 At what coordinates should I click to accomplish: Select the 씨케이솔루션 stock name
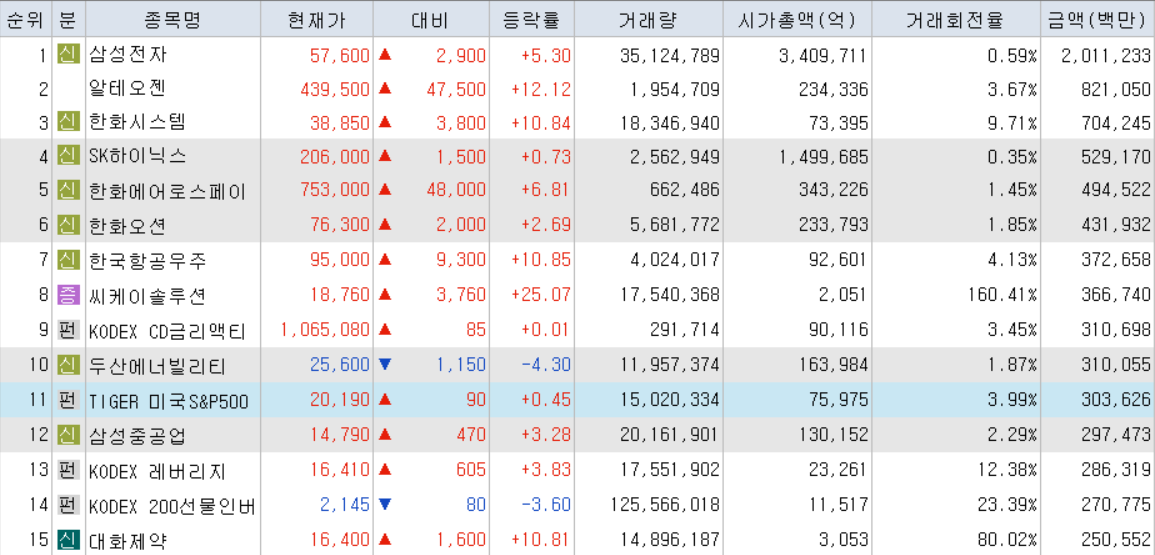coord(147,296)
